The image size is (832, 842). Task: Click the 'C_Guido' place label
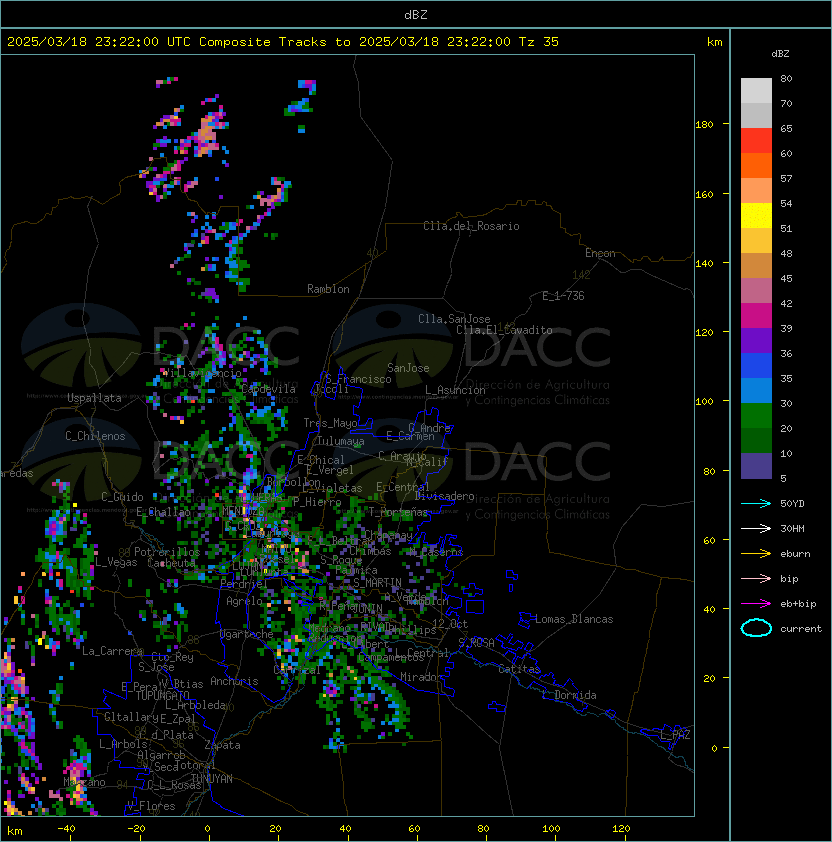pos(122,497)
